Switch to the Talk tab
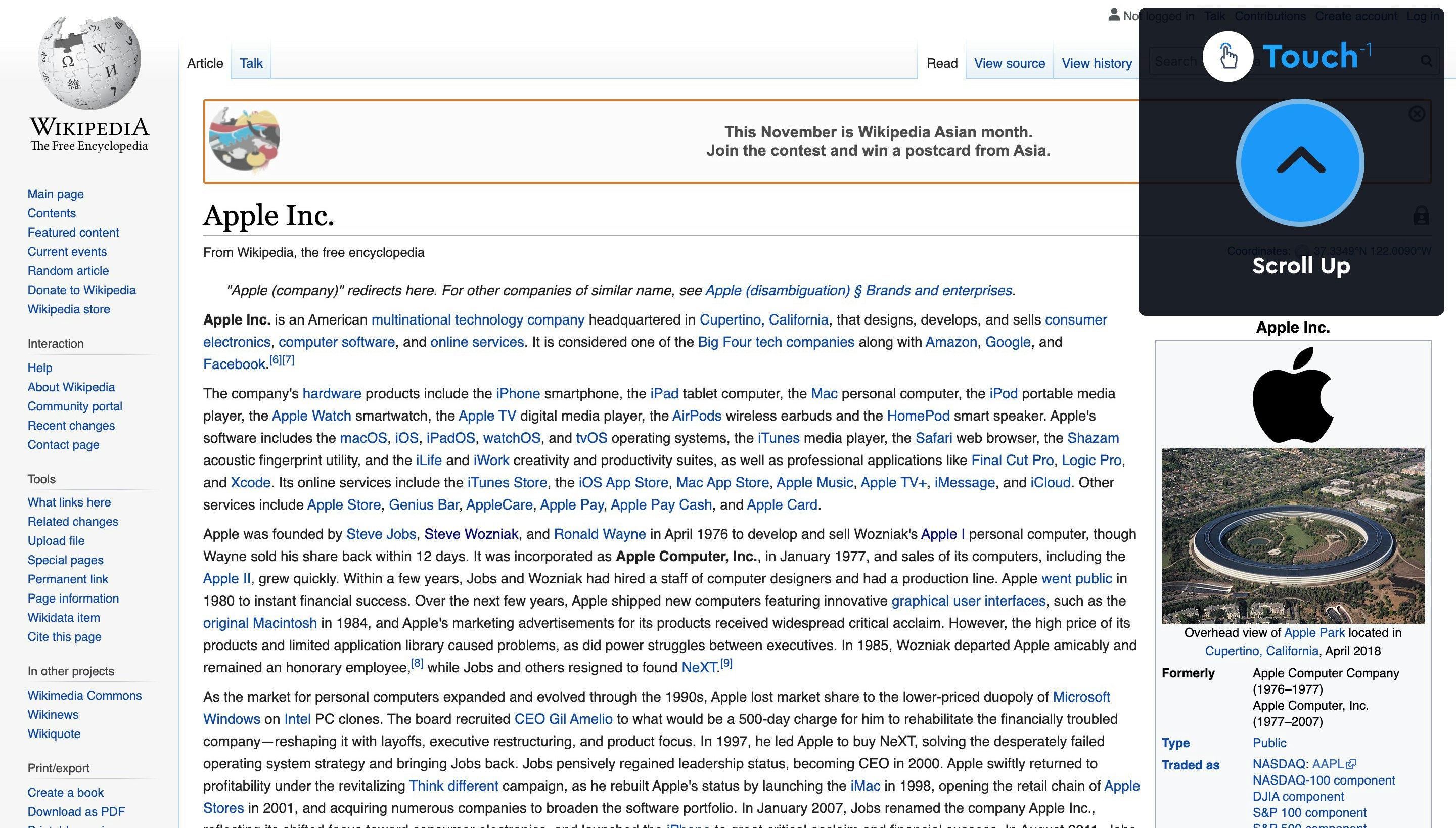 coord(251,63)
